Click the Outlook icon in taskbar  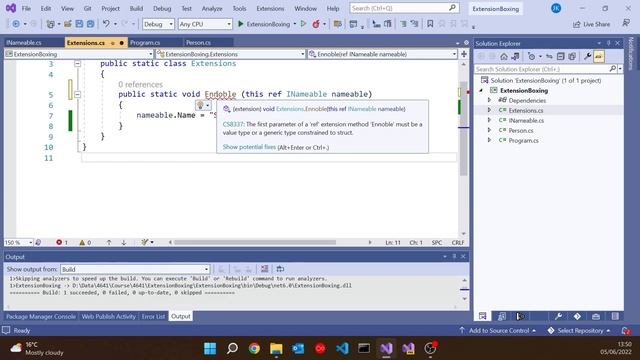(x=298, y=348)
